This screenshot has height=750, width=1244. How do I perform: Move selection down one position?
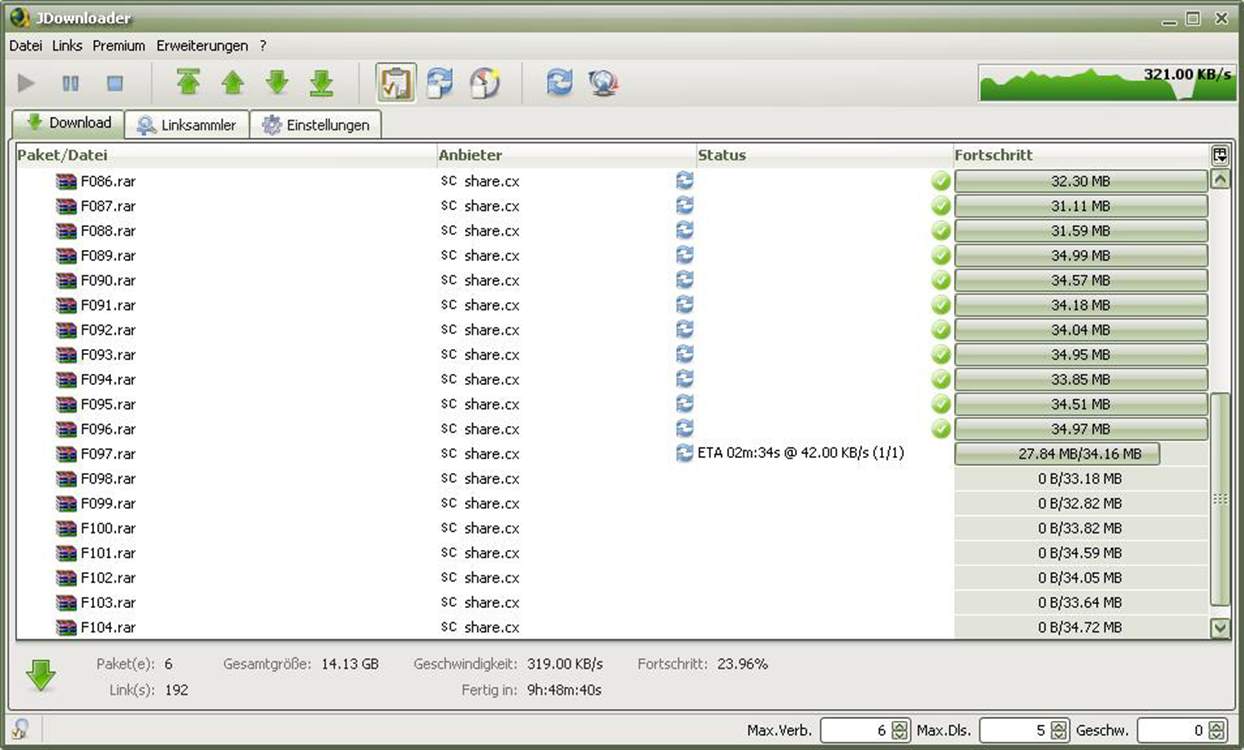coord(277,83)
